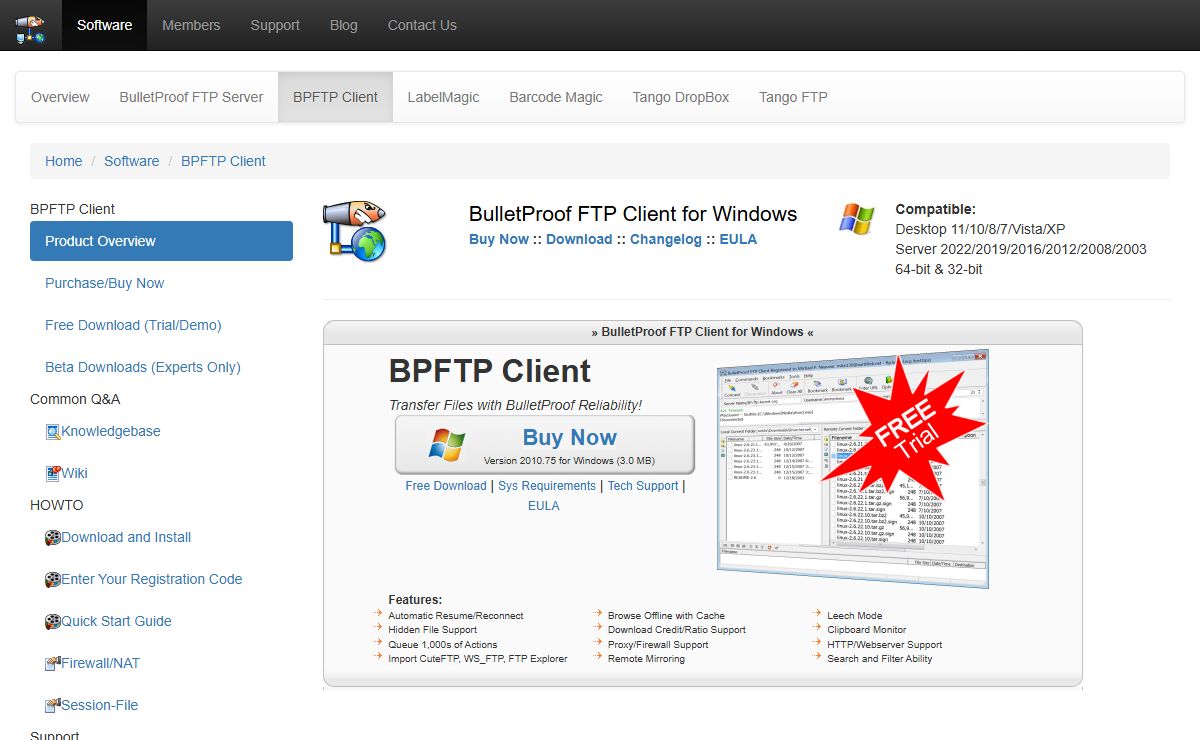1200x740 pixels.
Task: Open Enter Your Registration Code link
Action: (x=152, y=579)
